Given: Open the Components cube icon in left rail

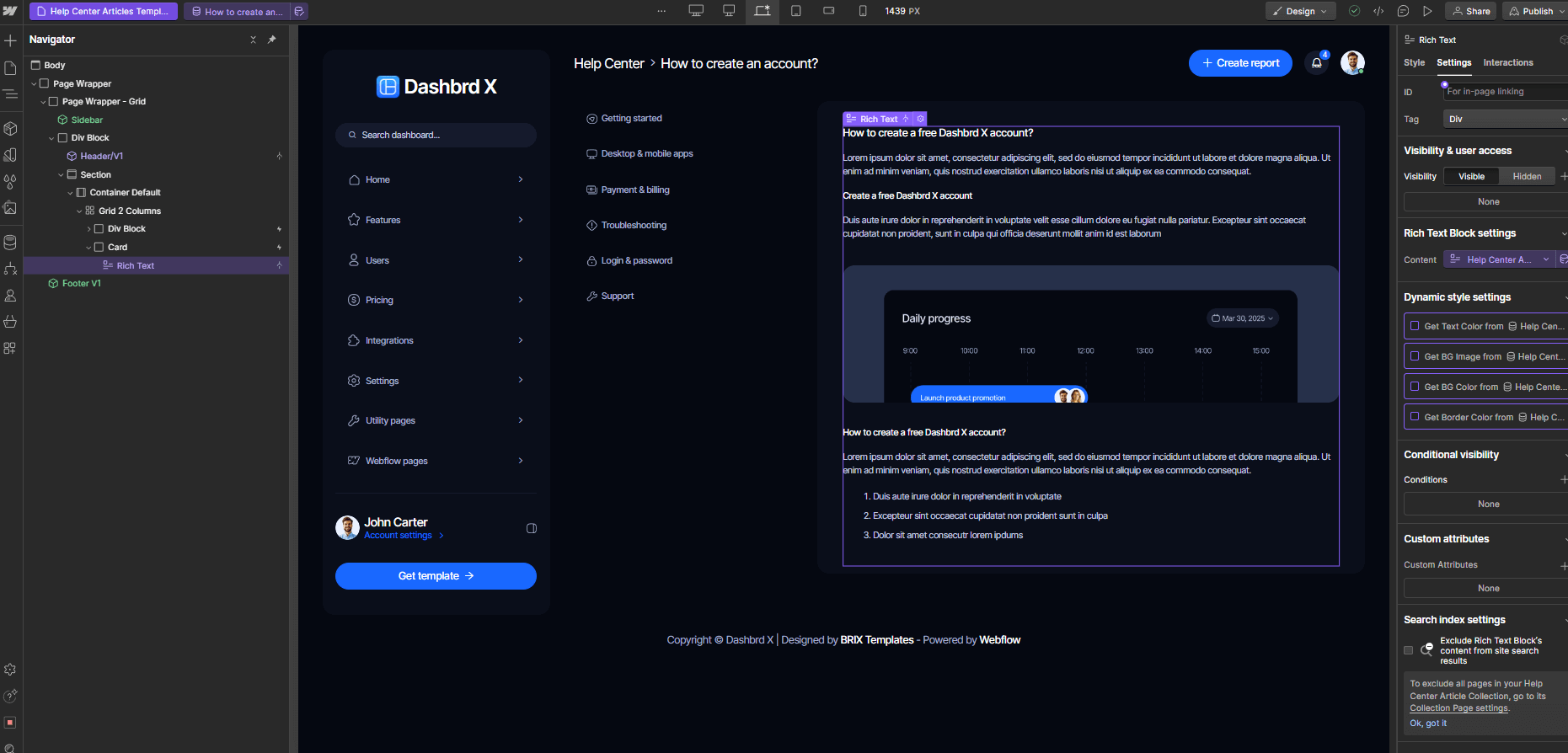Looking at the screenshot, I should point(10,129).
